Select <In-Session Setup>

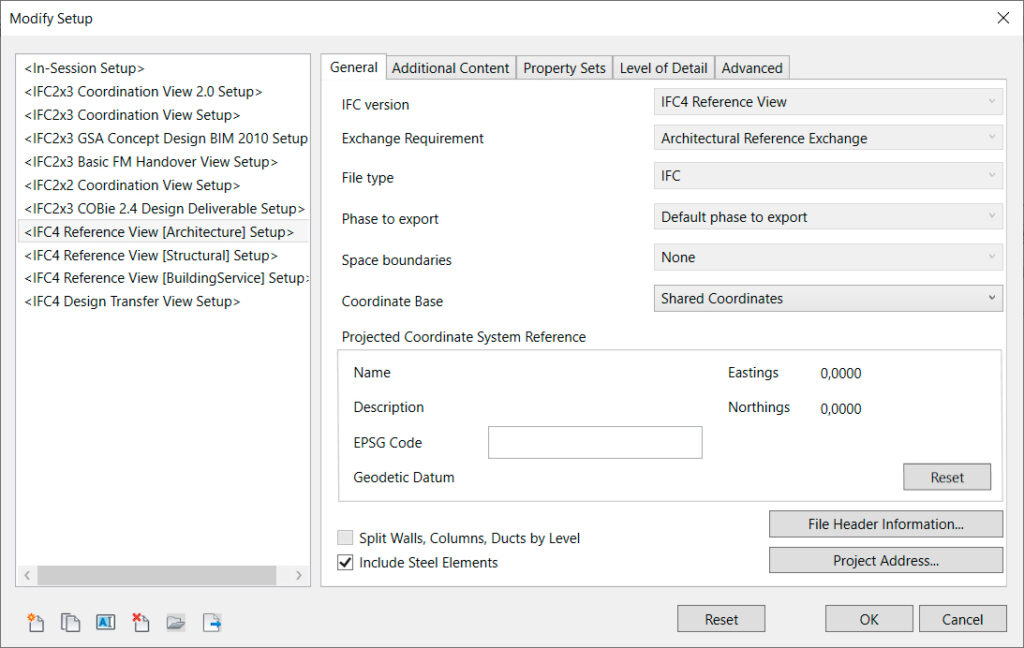pyautogui.click(x=163, y=68)
